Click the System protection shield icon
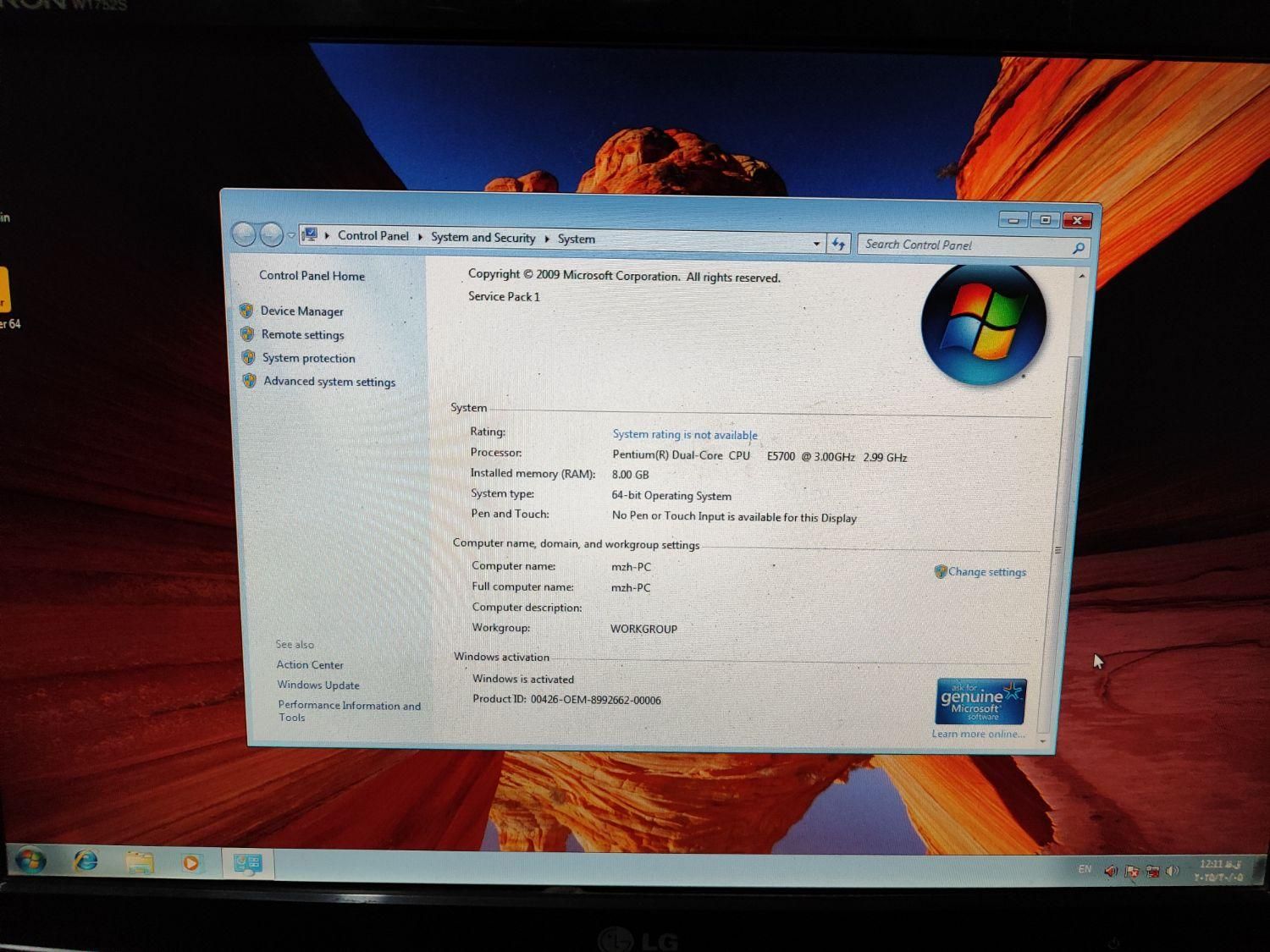Screen dimensions: 1270x952 [248, 358]
